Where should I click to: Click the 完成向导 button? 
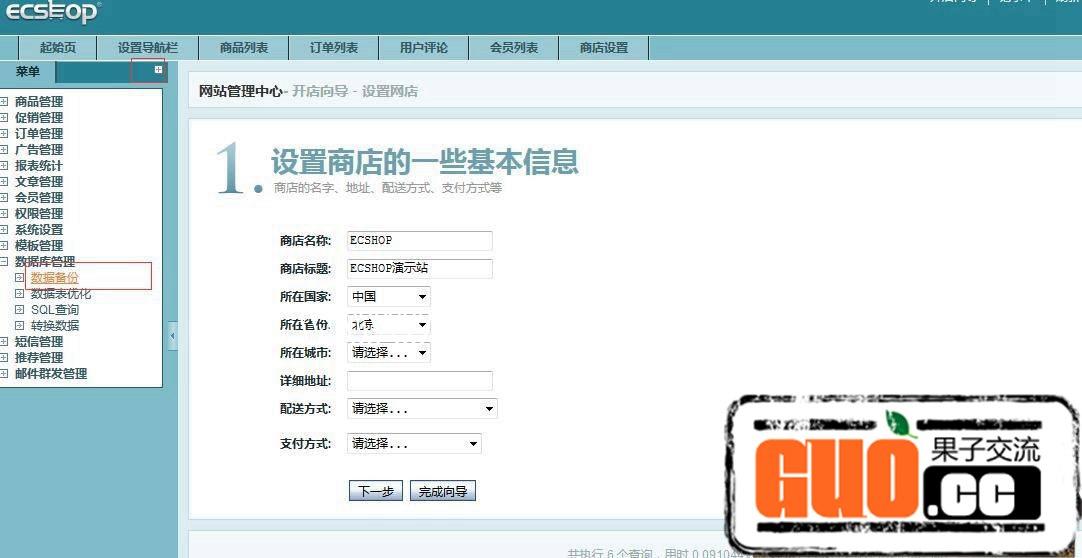[443, 491]
